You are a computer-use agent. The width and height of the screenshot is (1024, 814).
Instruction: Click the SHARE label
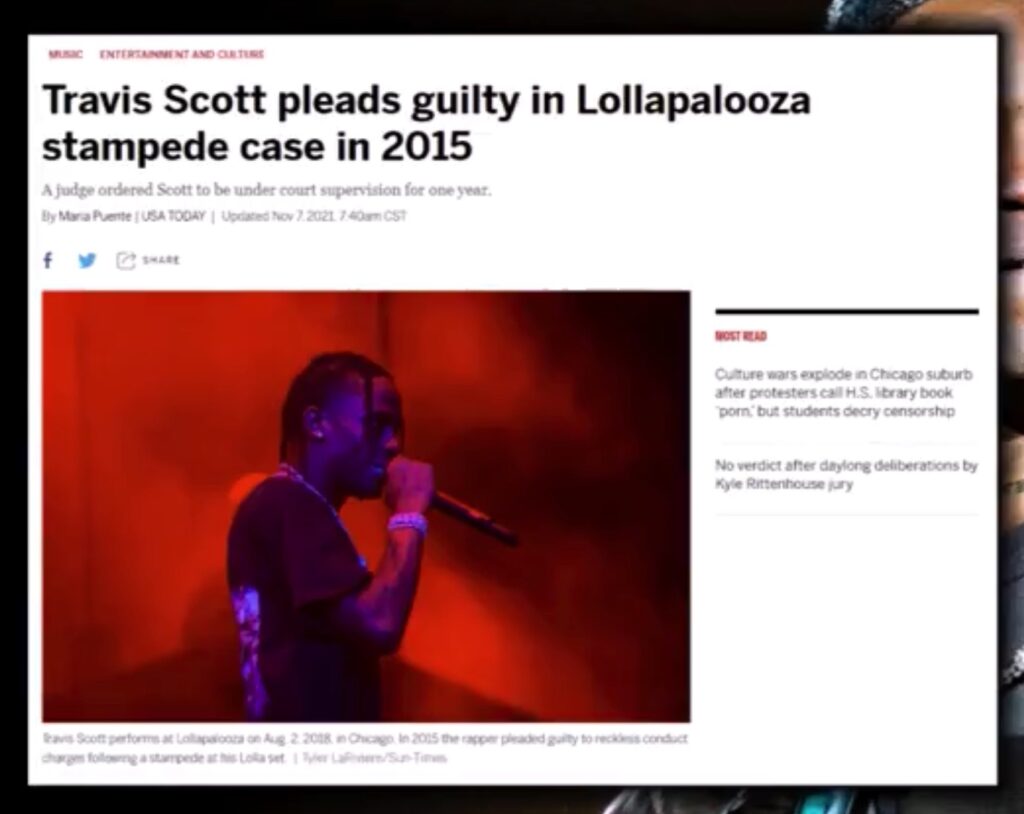pyautogui.click(x=161, y=260)
